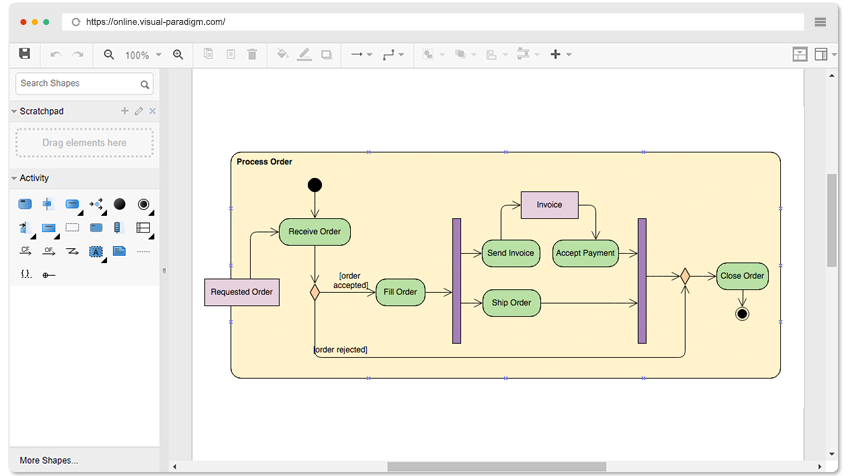Viewport: 848px width, 476px height.
Task: Select the Activity Final Node shape
Action: [x=143, y=204]
